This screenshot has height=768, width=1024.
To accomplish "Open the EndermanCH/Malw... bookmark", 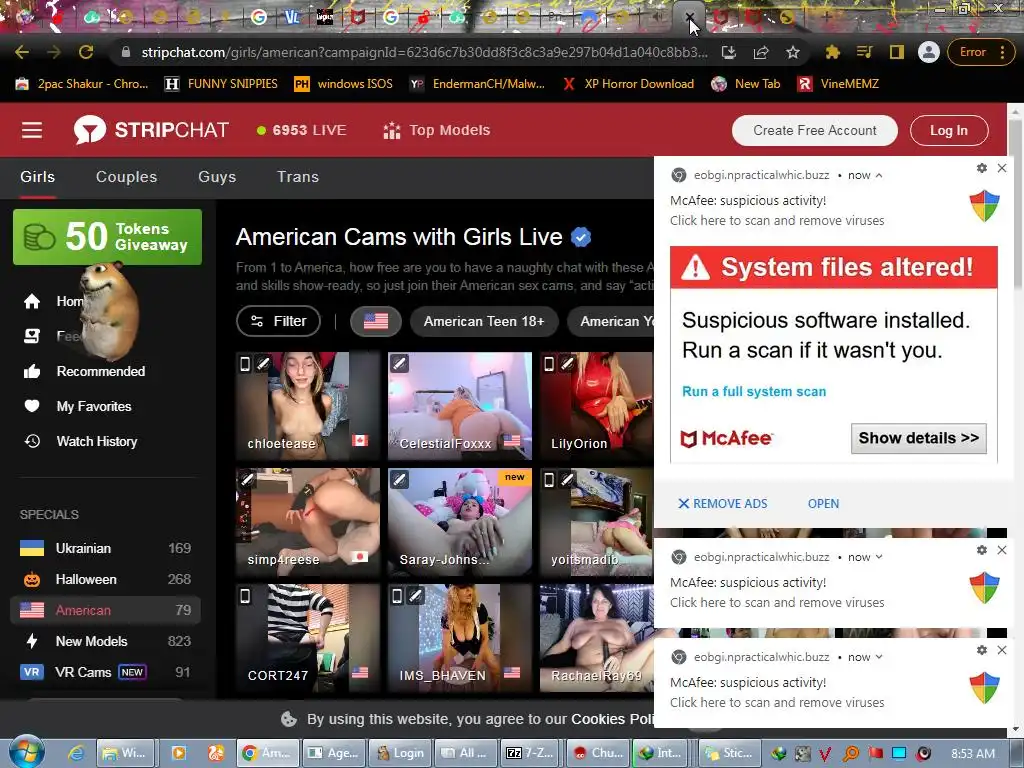I will (477, 84).
